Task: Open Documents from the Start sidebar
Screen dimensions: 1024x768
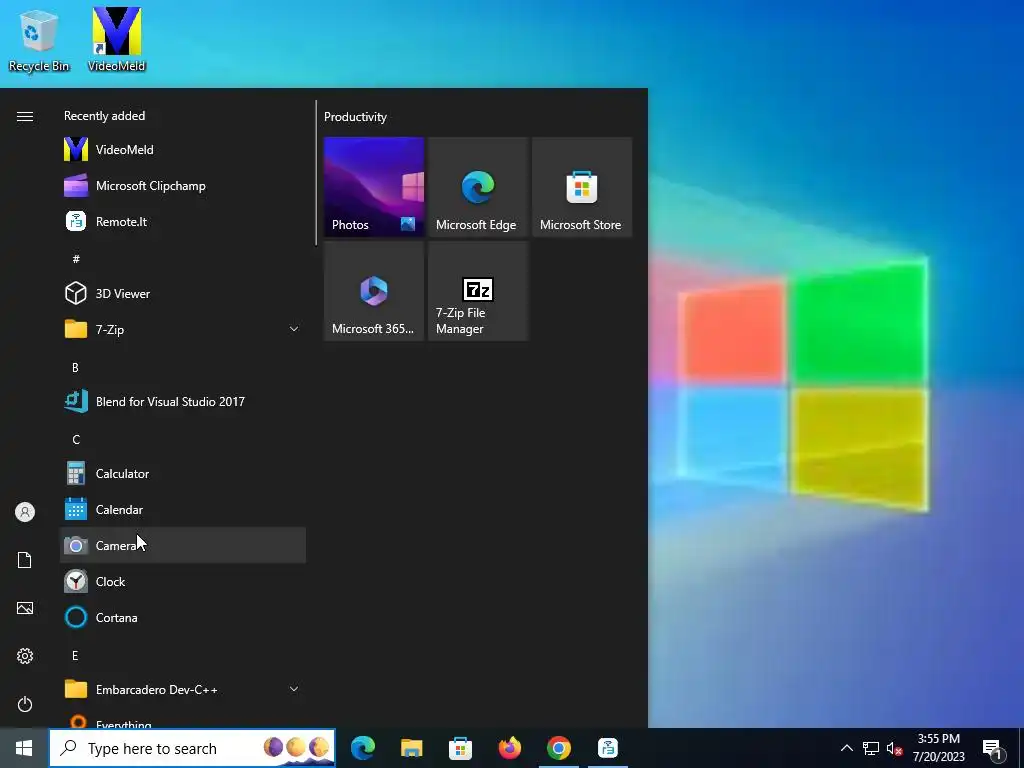Action: (25, 560)
